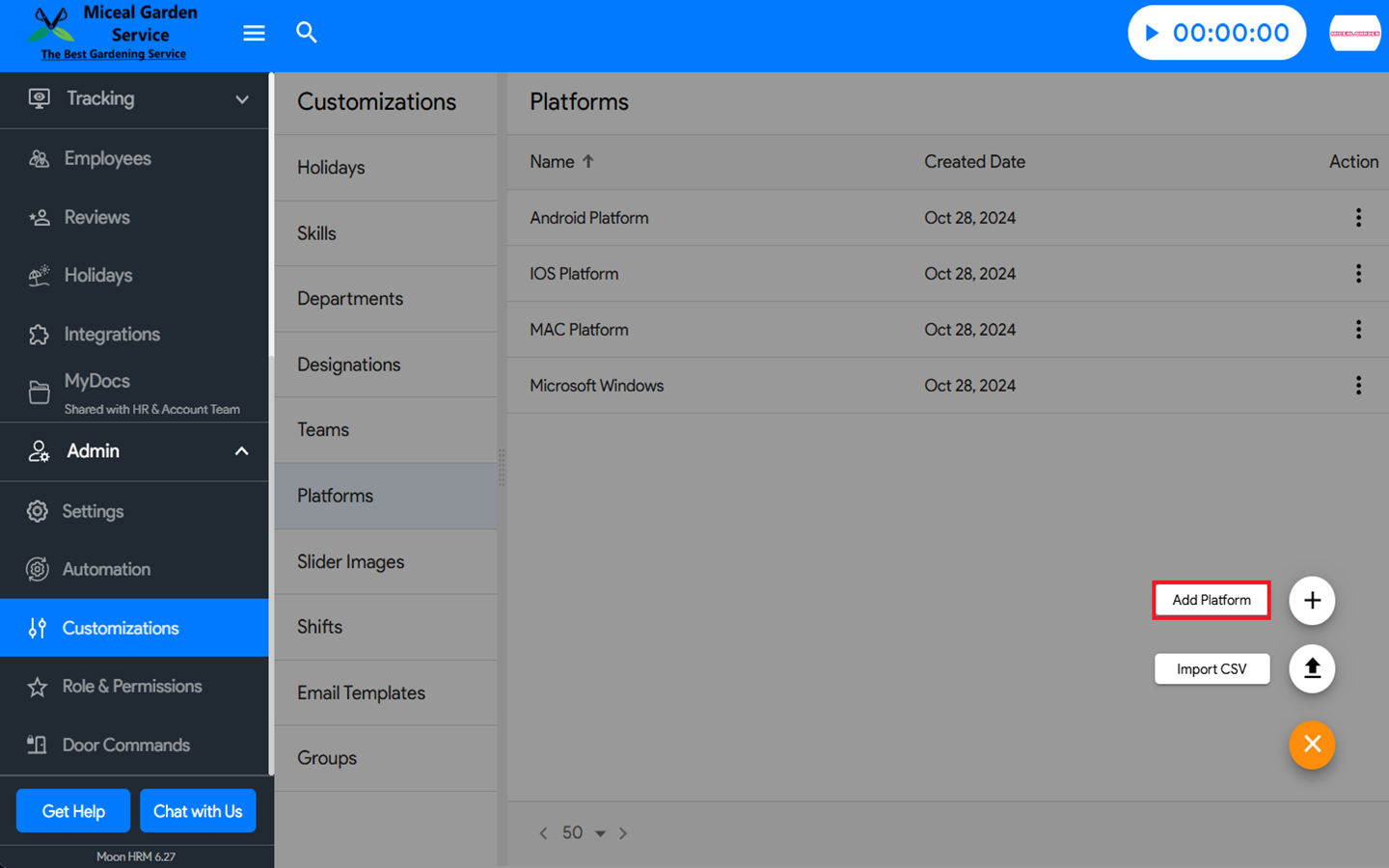The width and height of the screenshot is (1389, 868).
Task: Open actions menu for Microsoft Windows
Action: tap(1358, 386)
